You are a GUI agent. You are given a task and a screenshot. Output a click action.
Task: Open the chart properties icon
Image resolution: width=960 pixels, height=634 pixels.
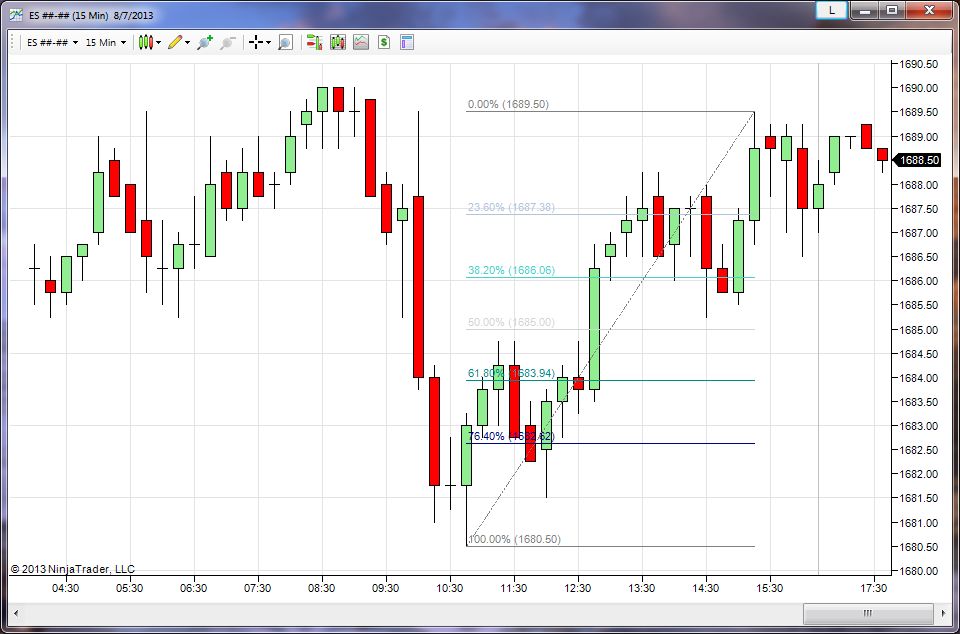click(x=407, y=42)
